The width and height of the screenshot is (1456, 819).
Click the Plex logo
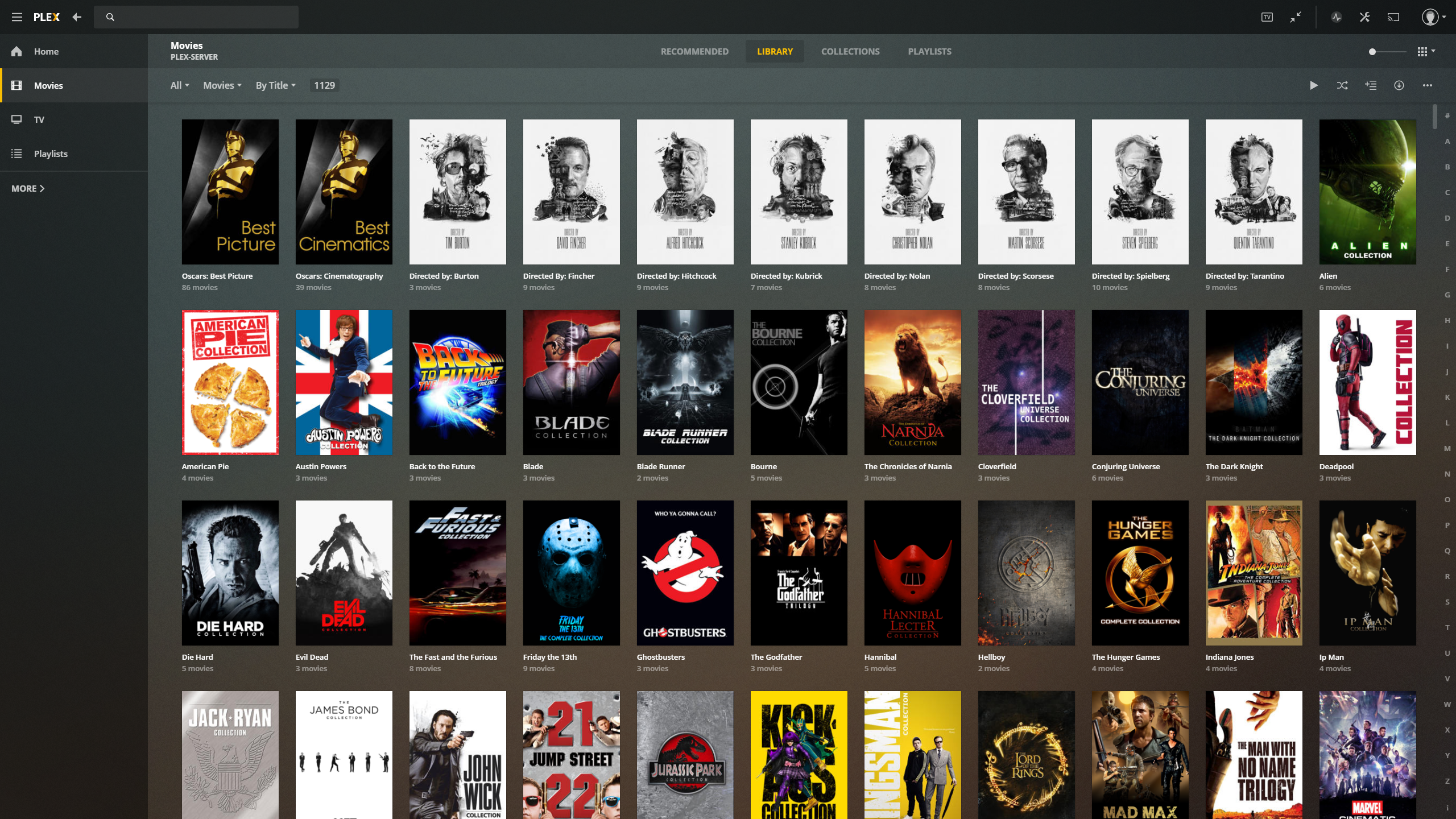(47, 17)
